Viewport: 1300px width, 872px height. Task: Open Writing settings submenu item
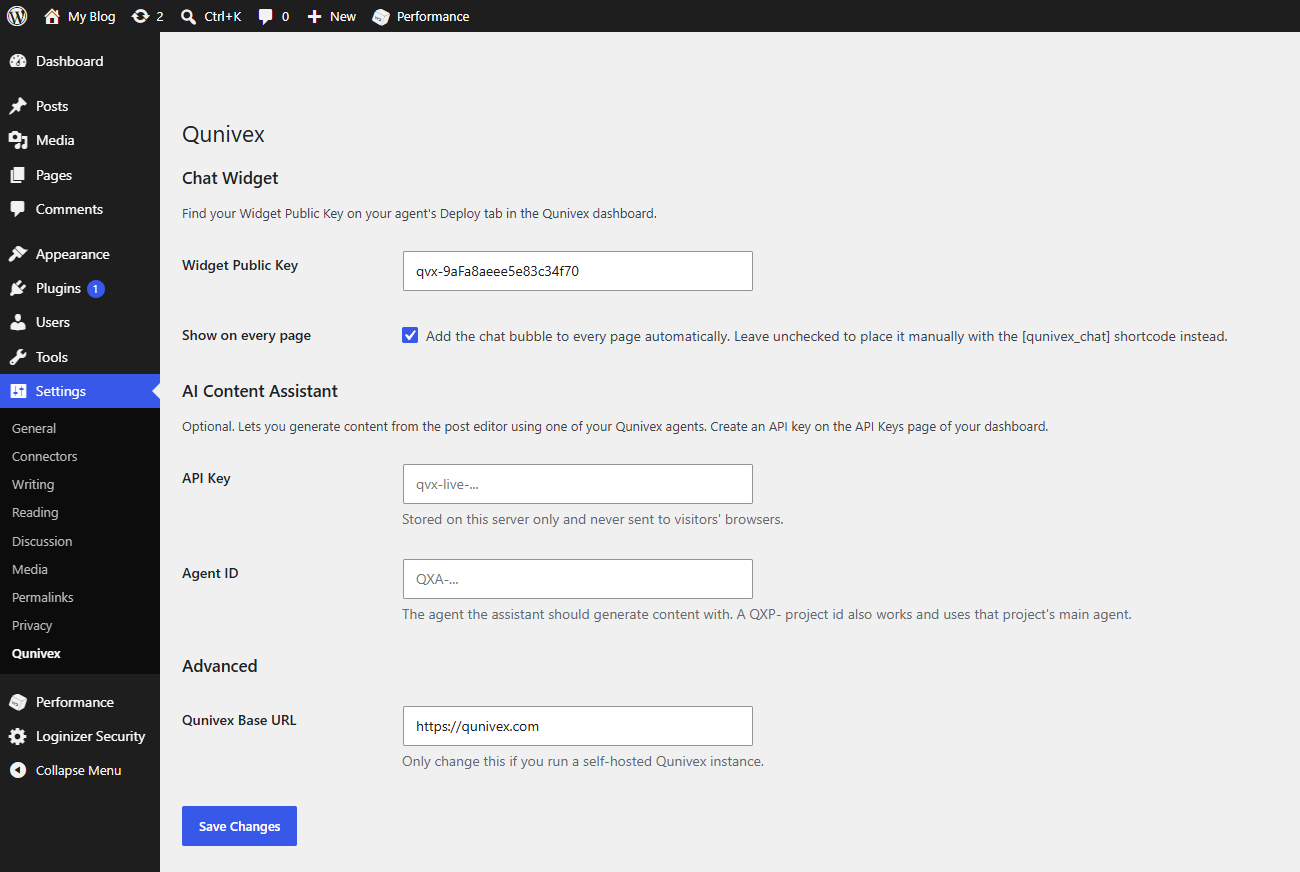[x=33, y=484]
